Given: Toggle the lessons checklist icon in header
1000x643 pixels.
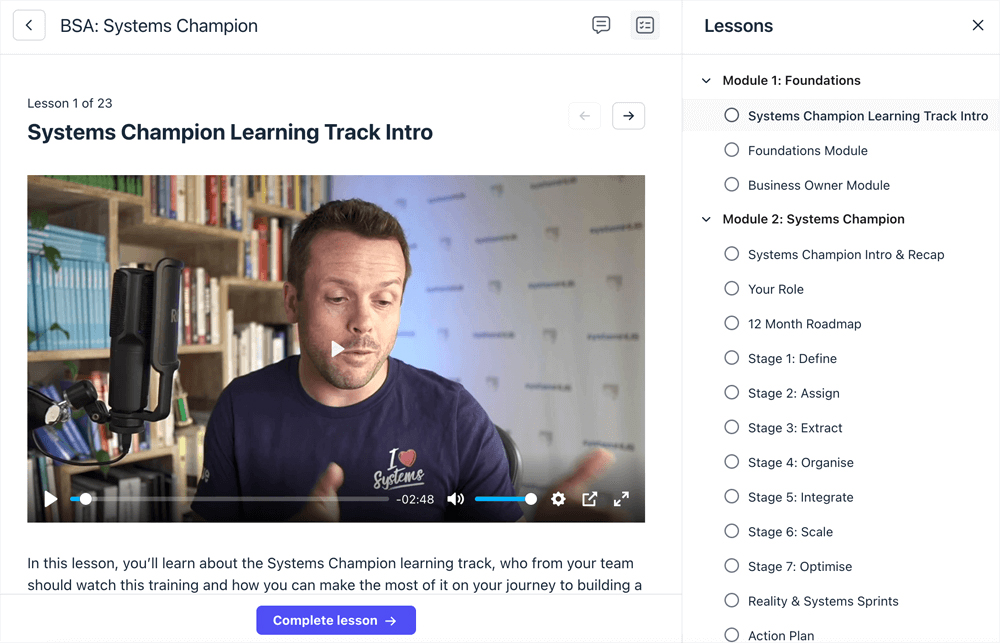Looking at the screenshot, I should [x=645, y=26].
